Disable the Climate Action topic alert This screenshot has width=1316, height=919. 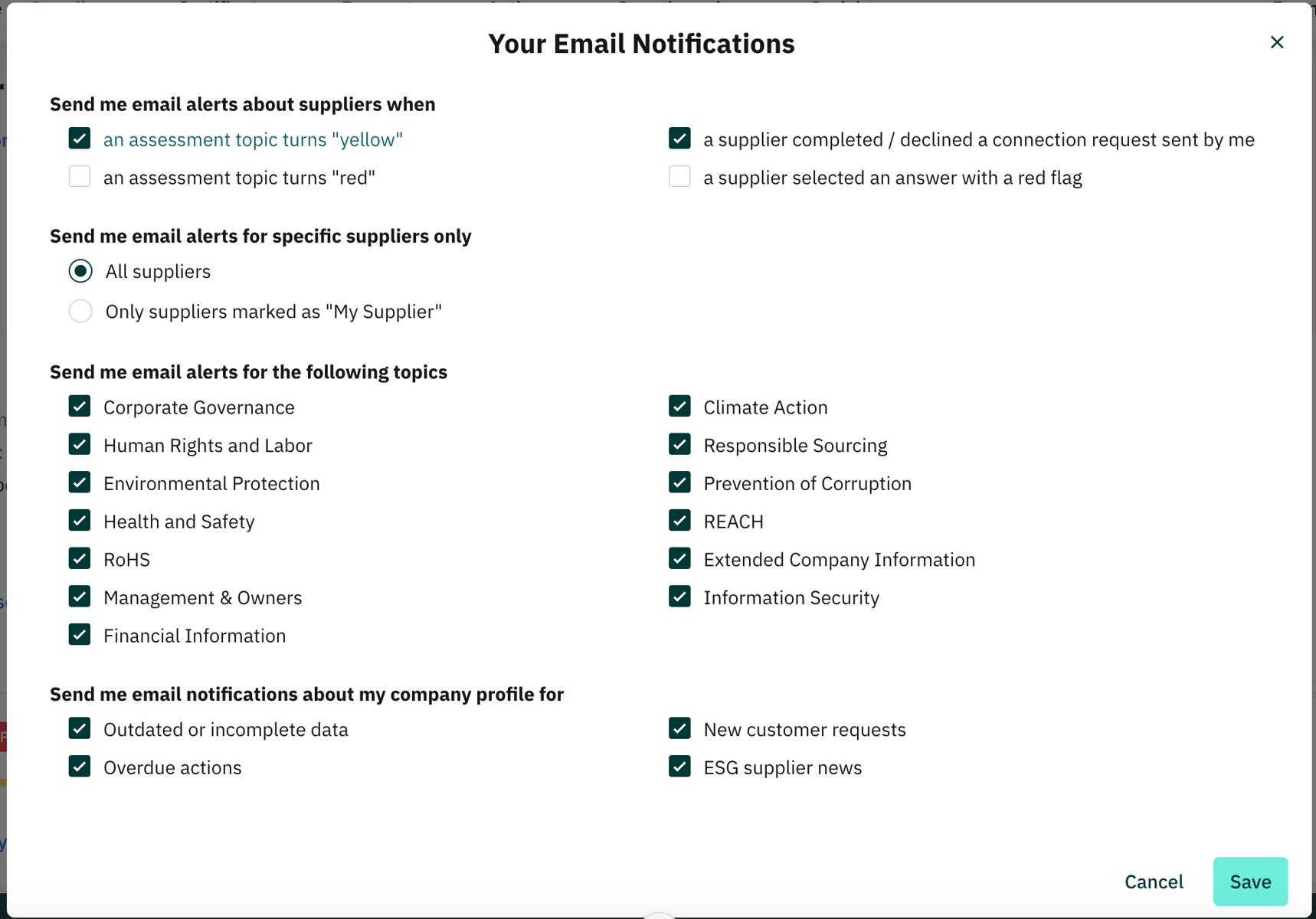[679, 406]
